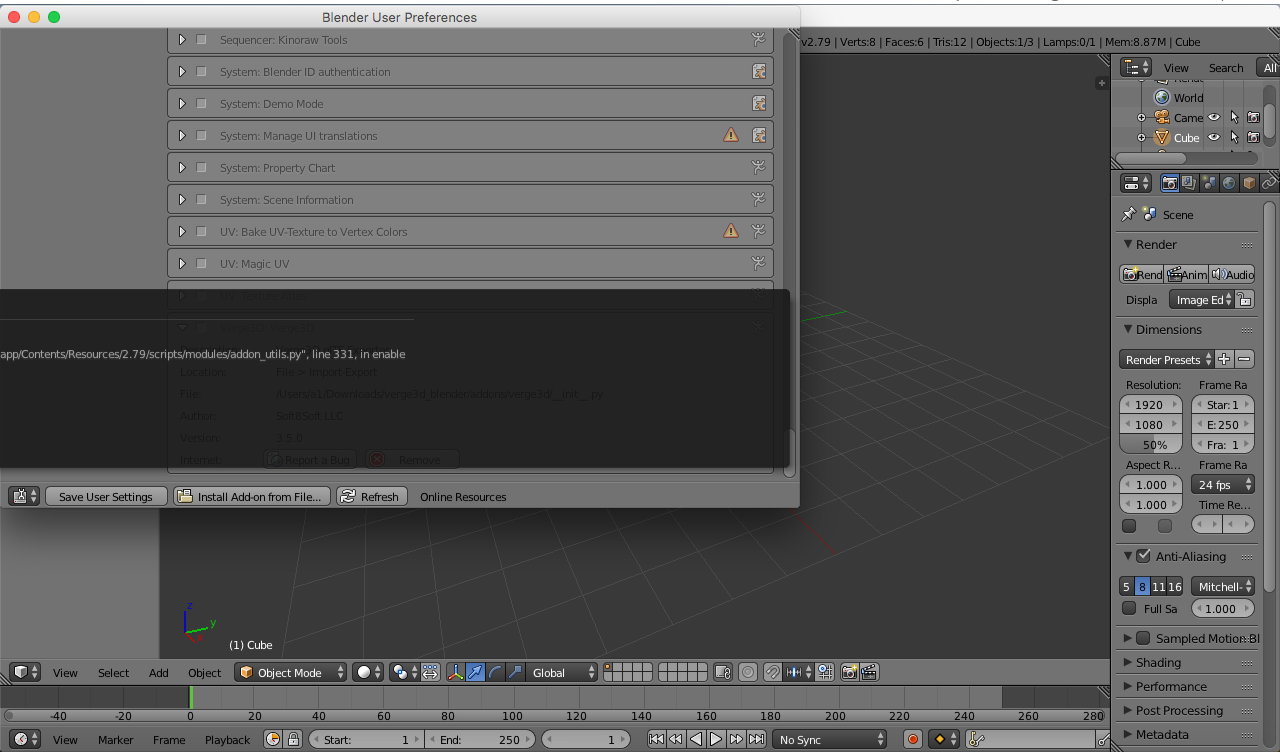This screenshot has width=1280, height=752.
Task: Click the OpenGL render animation clapper icon
Action: [x=869, y=672]
